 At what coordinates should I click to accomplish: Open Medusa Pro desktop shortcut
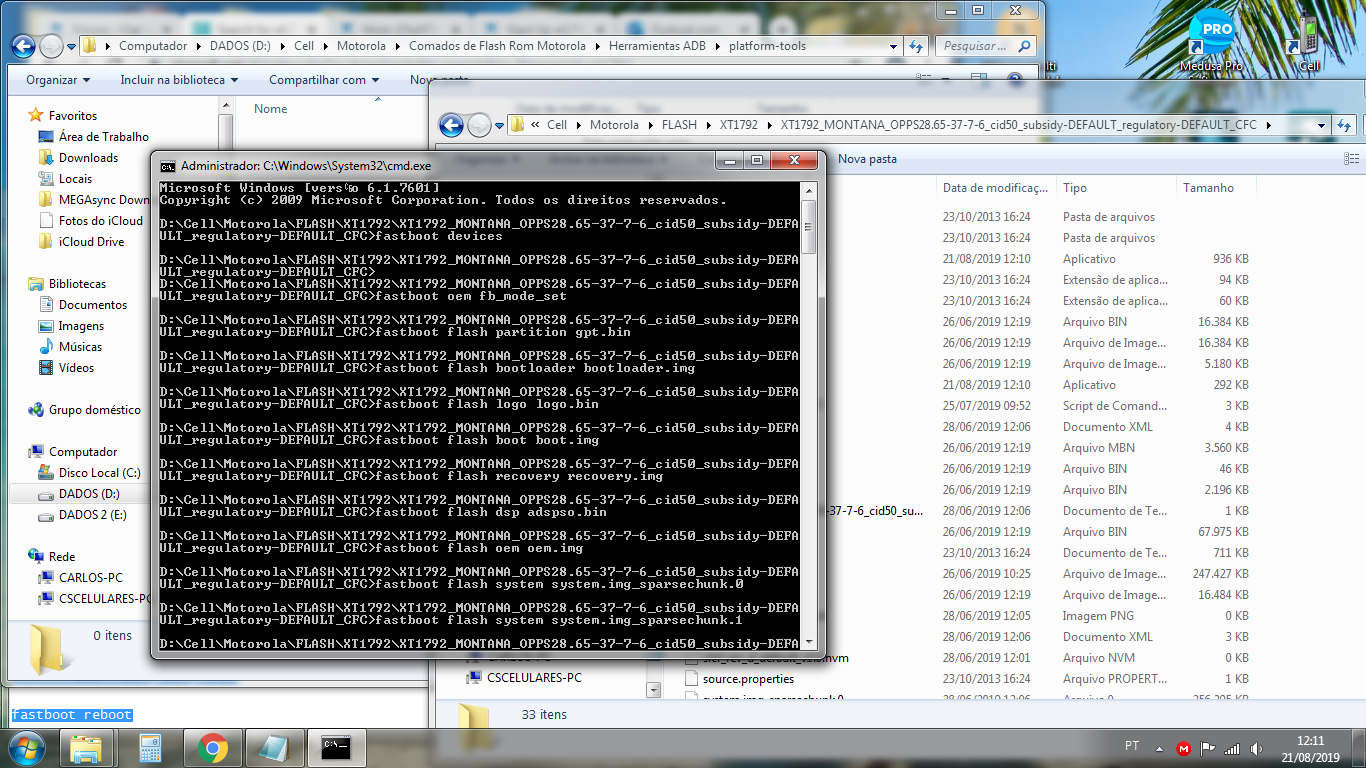pos(1211,42)
